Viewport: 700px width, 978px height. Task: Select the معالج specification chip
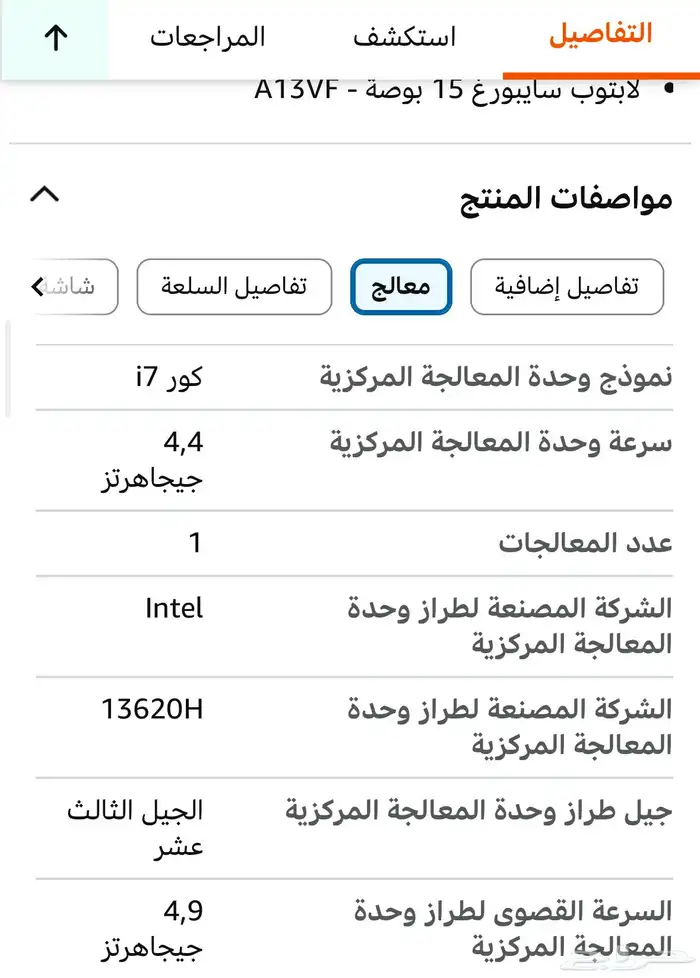(401, 287)
